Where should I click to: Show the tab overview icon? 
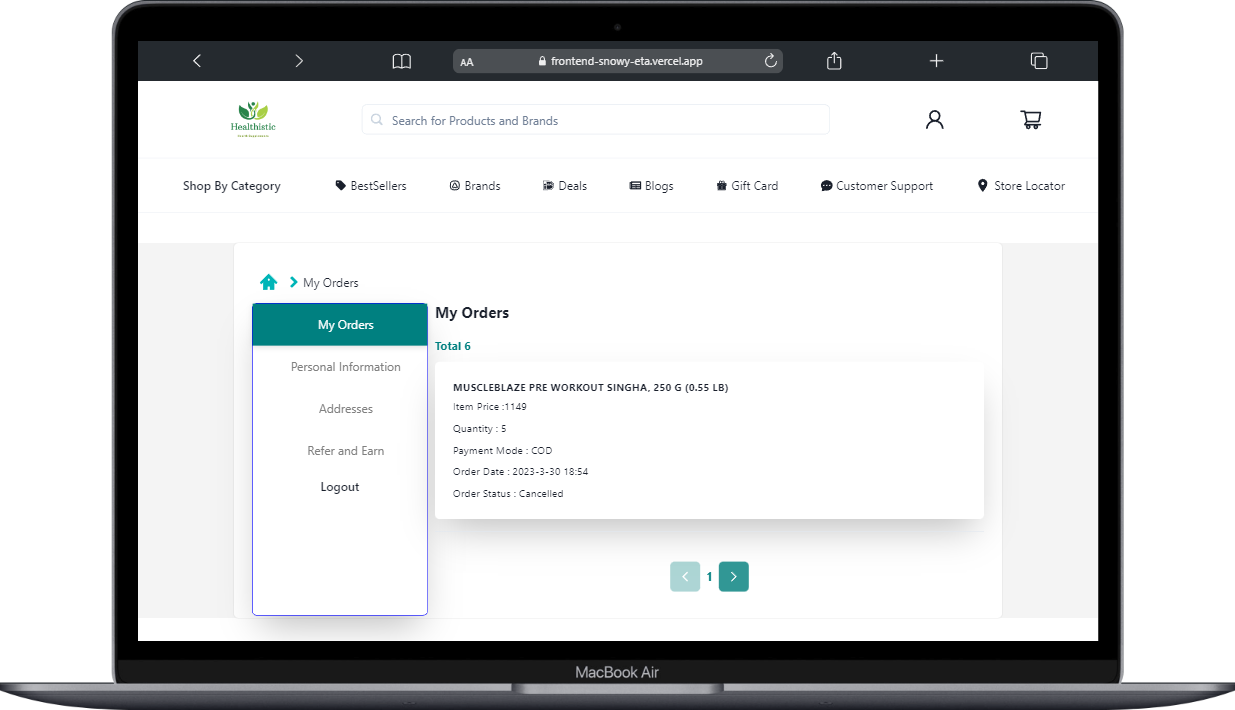[x=1039, y=61]
